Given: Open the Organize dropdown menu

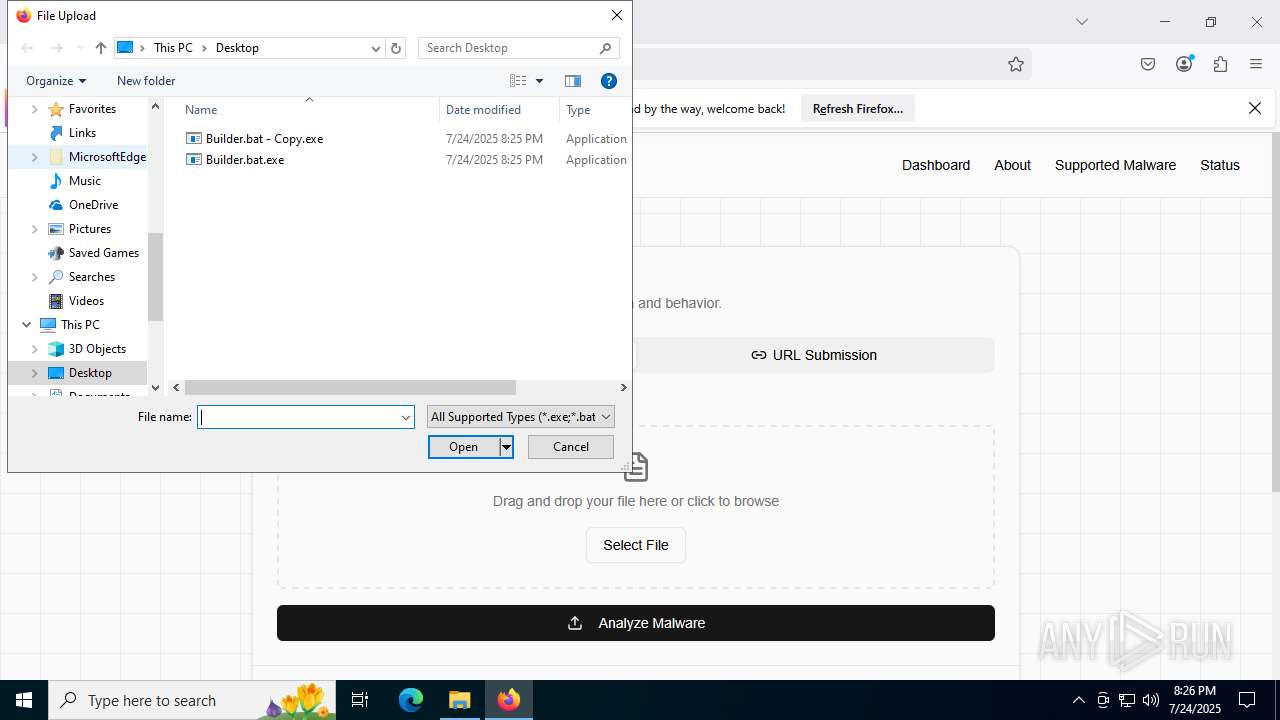Looking at the screenshot, I should pos(56,81).
